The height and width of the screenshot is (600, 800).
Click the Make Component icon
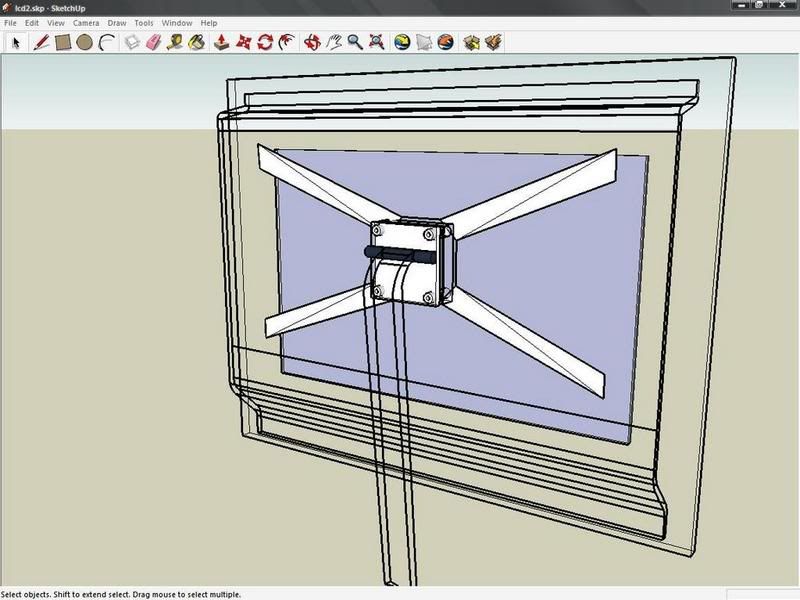[x=132, y=42]
